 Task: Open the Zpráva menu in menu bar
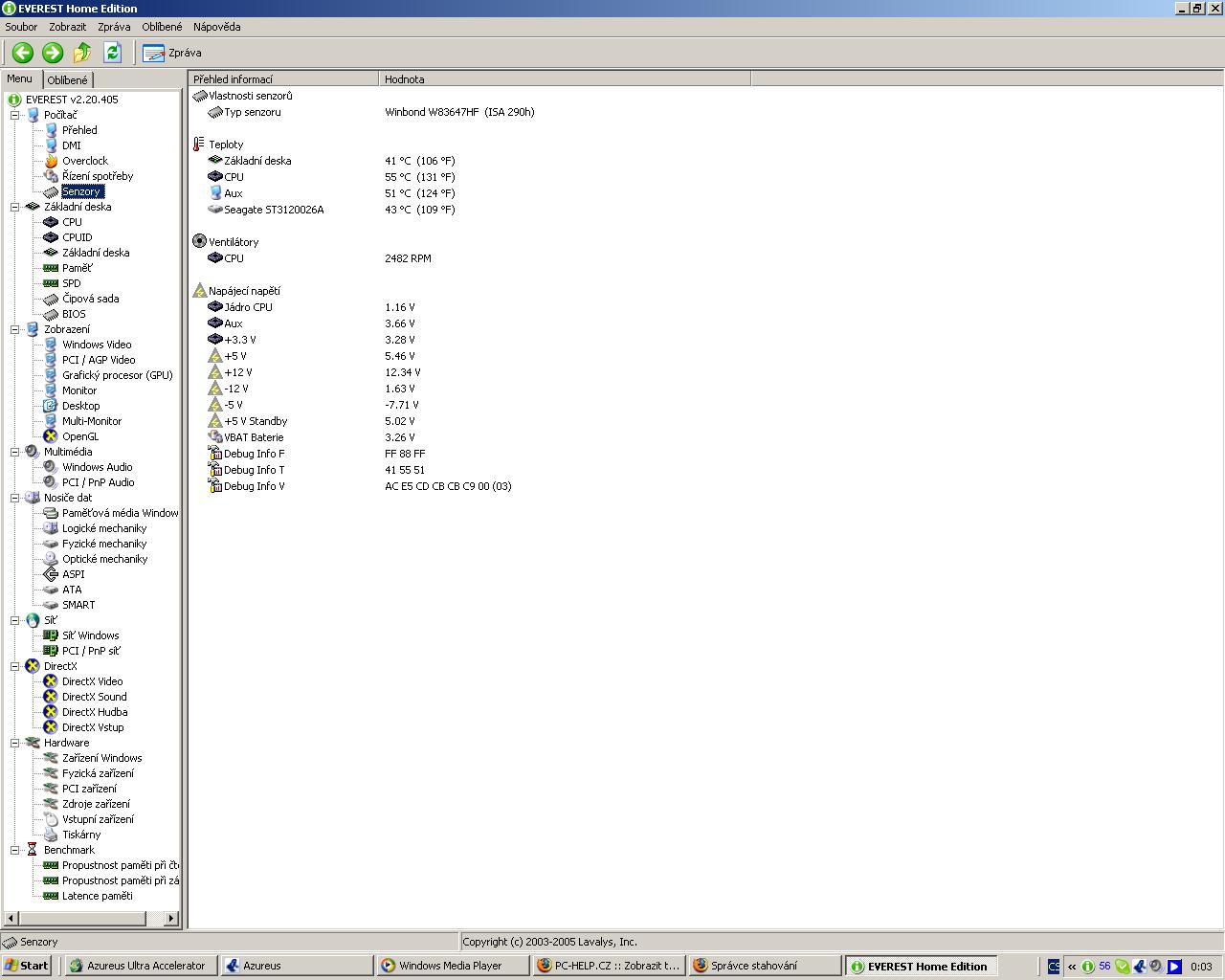(114, 27)
